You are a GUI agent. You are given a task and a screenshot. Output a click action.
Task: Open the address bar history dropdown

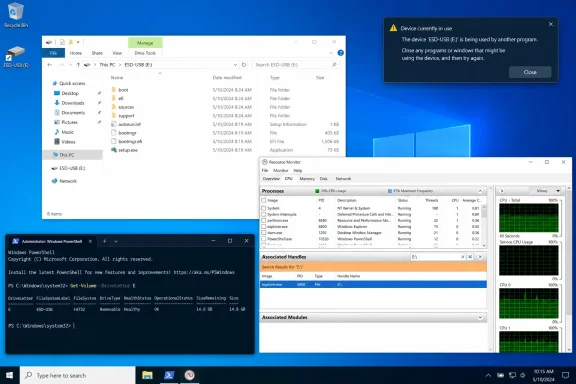coord(235,65)
